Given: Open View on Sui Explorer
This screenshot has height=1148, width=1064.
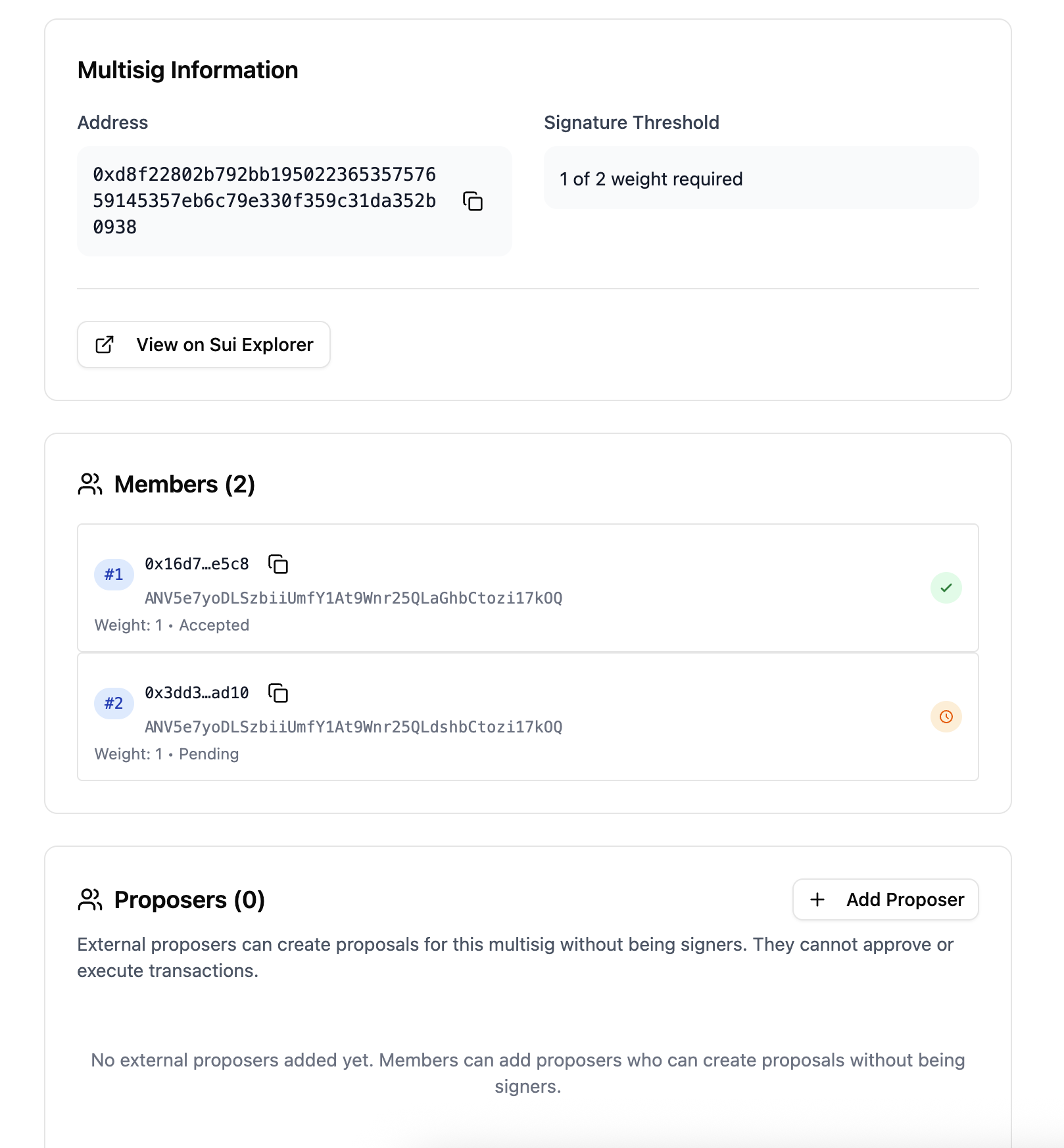Looking at the screenshot, I should 204,345.
